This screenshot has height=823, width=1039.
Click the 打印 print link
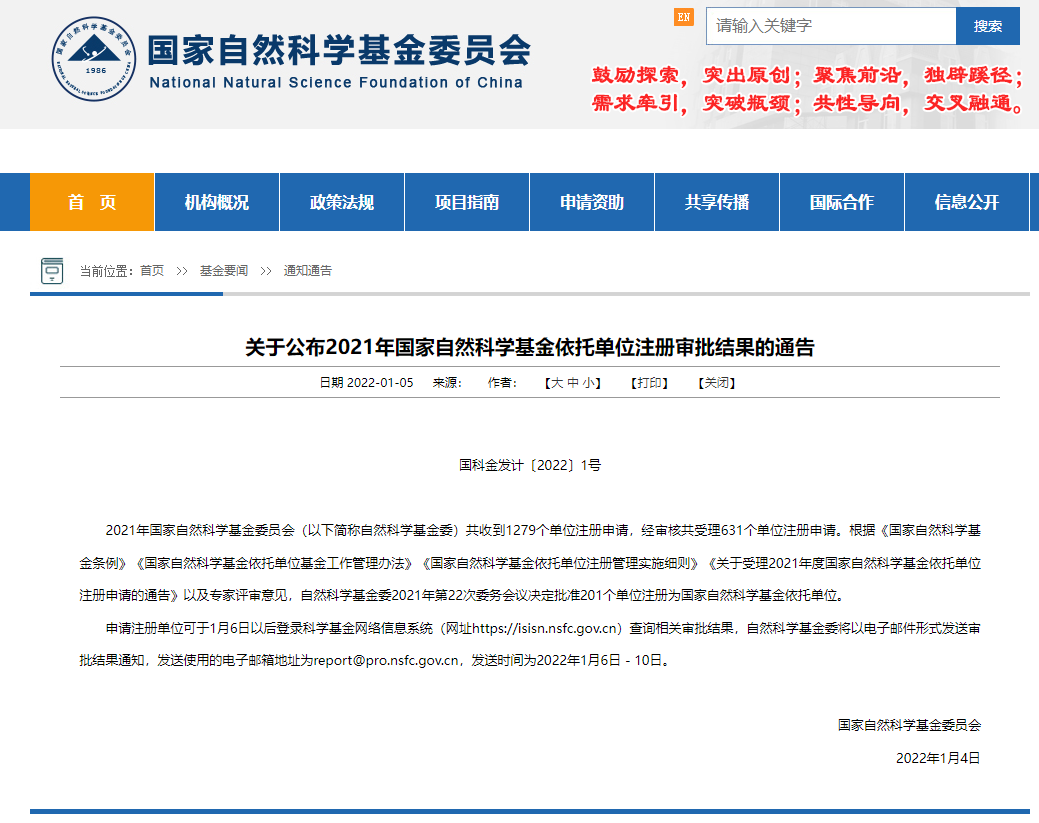(649, 383)
